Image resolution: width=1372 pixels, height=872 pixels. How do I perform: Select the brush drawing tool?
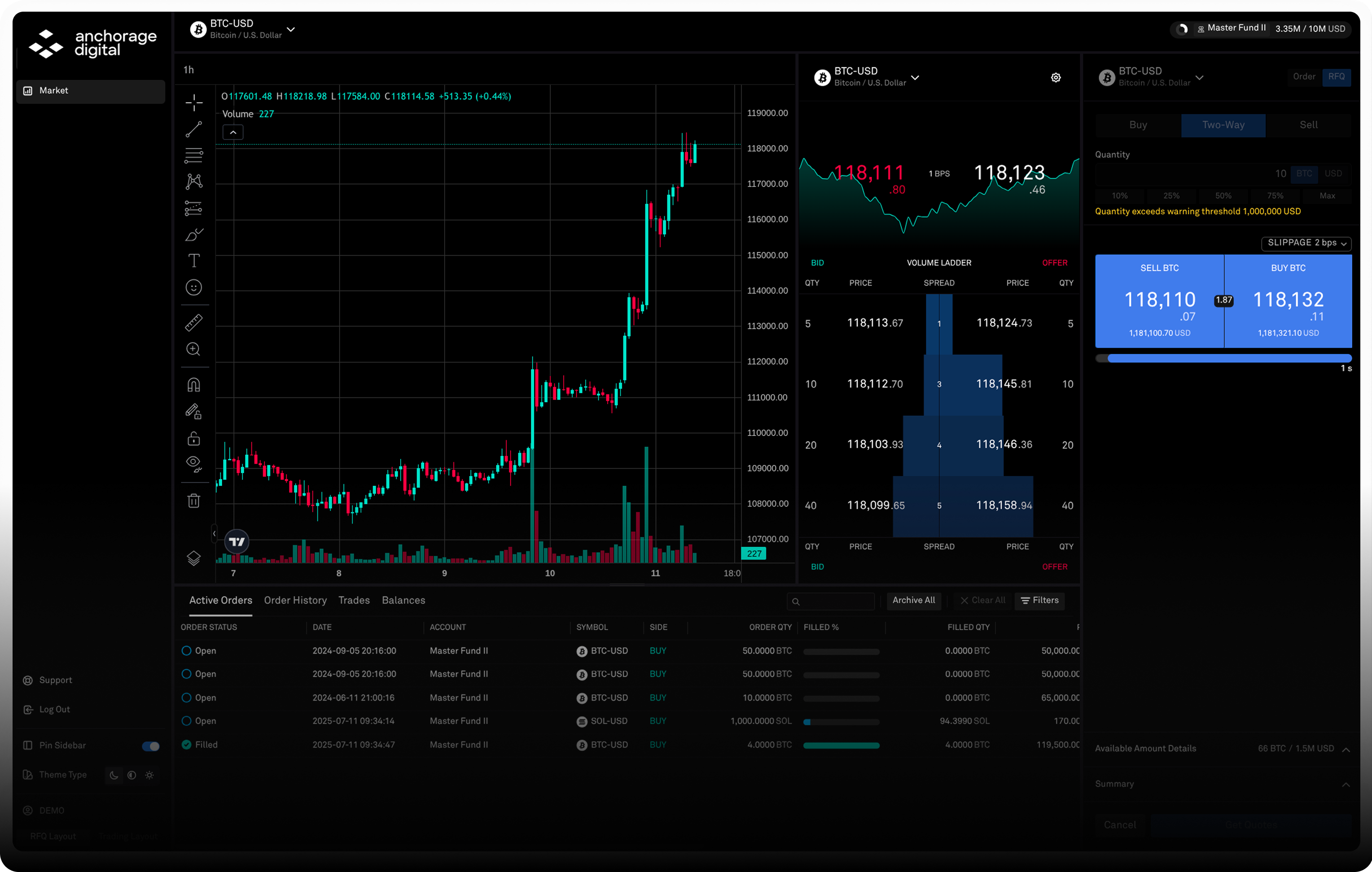pos(194,234)
